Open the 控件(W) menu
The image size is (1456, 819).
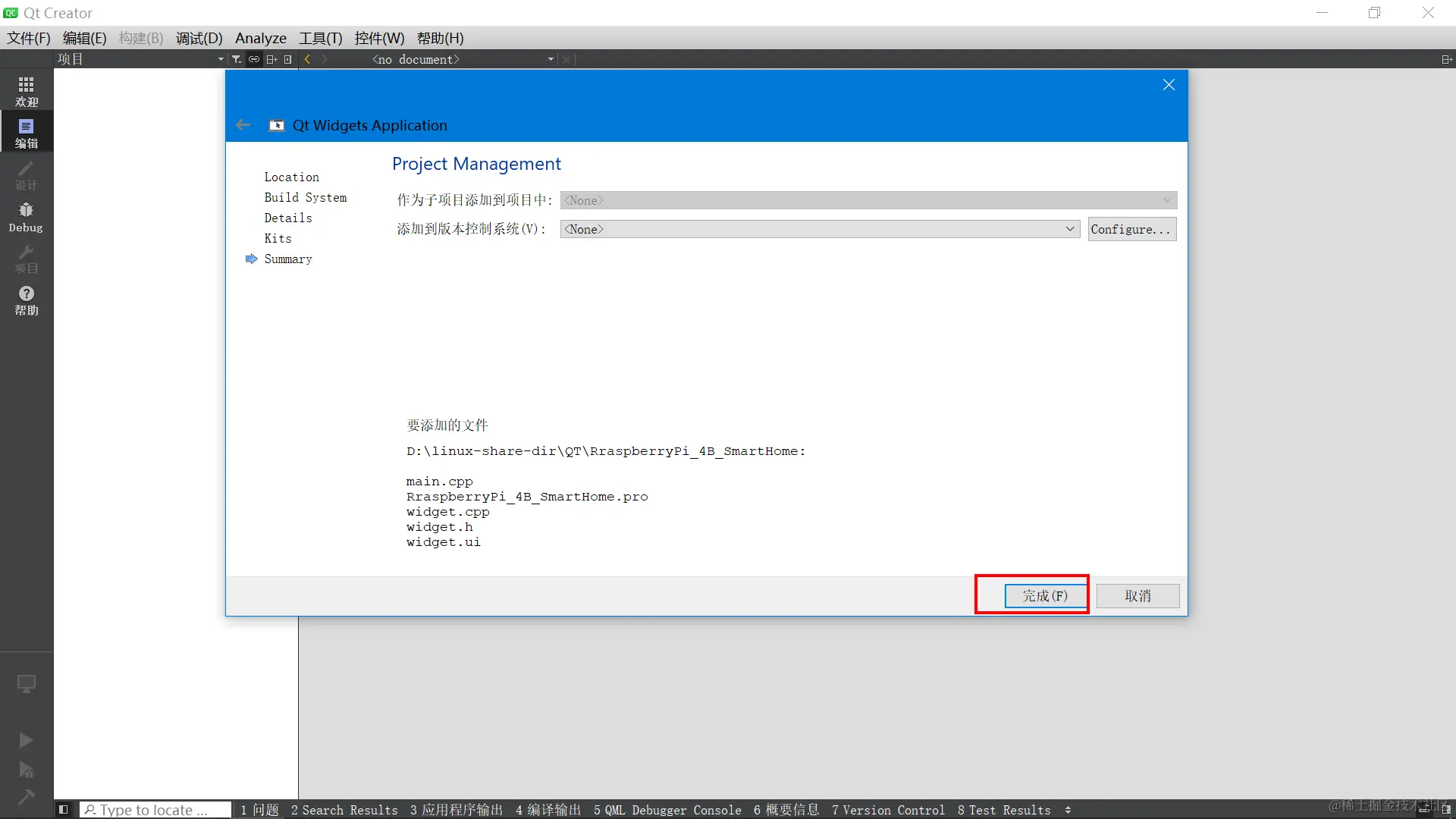point(379,38)
